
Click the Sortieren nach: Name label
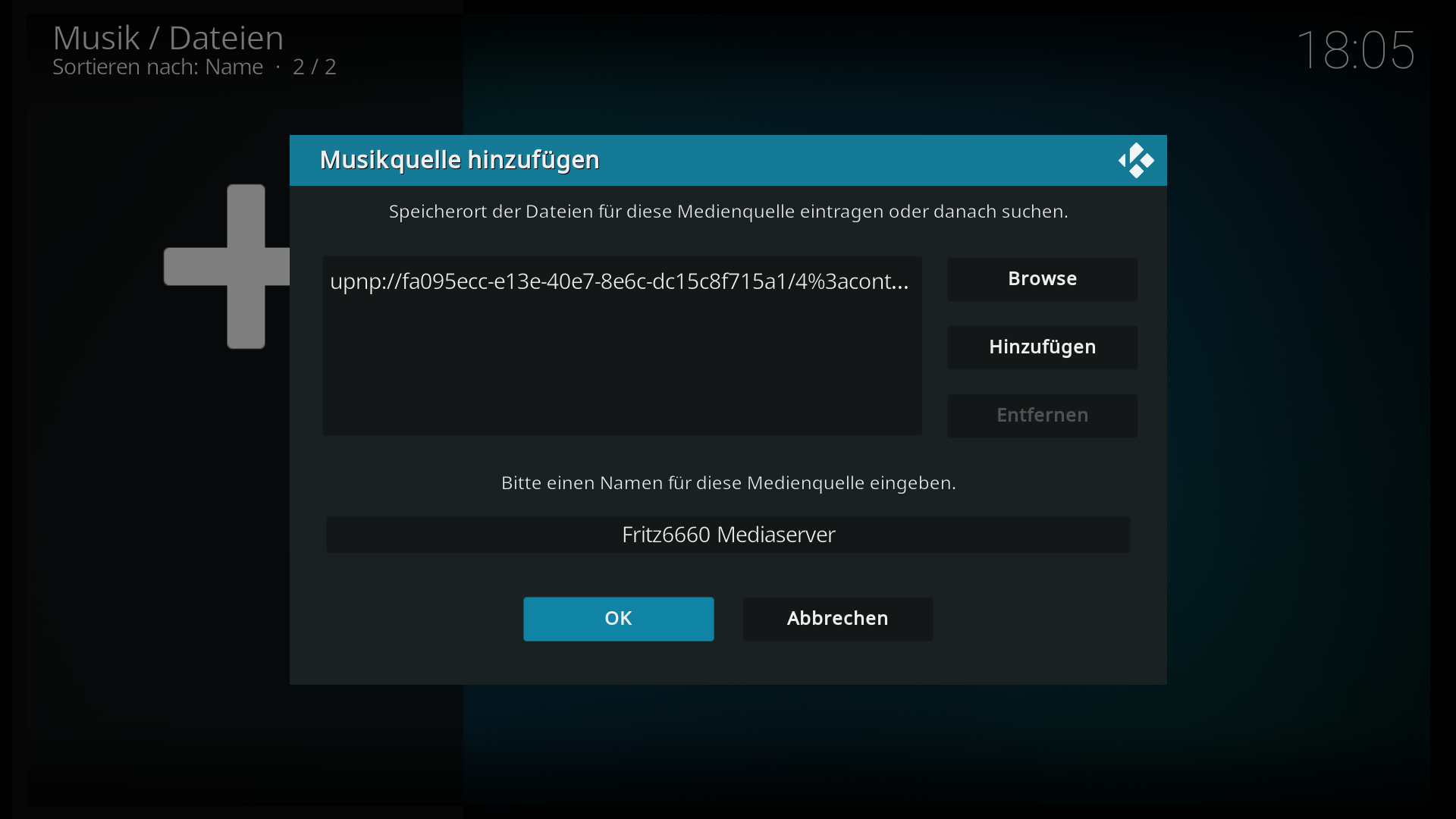pyautogui.click(x=158, y=67)
